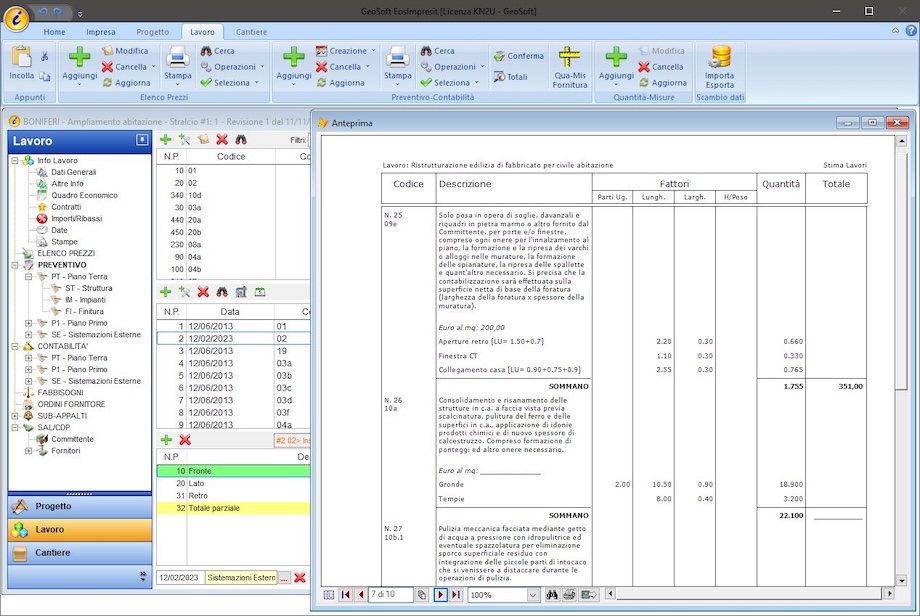Viewport: 920px width, 616px height.
Task: Click binoculars search icon in preview toolbar
Action: click(x=552, y=595)
